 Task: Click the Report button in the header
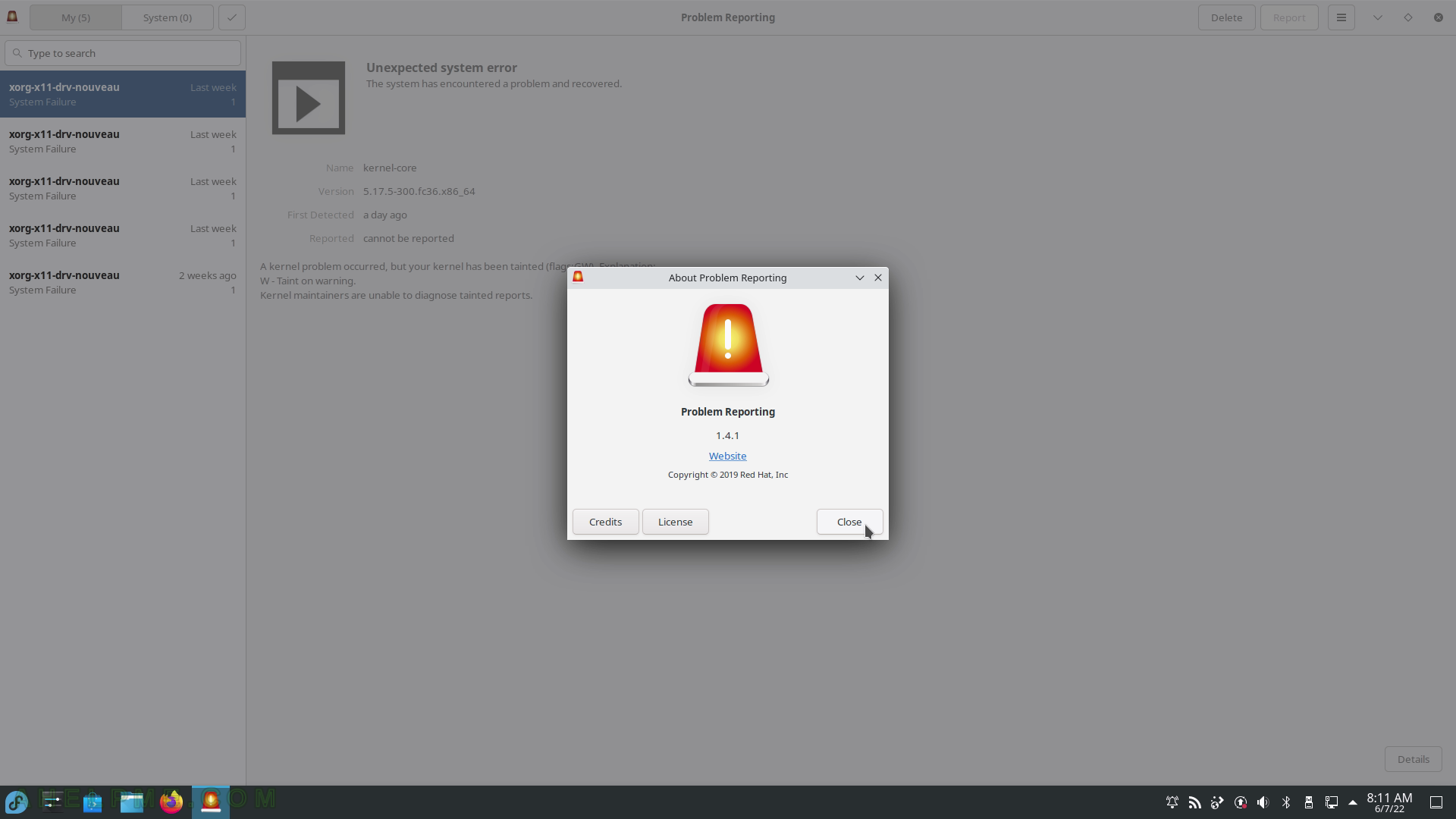click(x=1289, y=17)
